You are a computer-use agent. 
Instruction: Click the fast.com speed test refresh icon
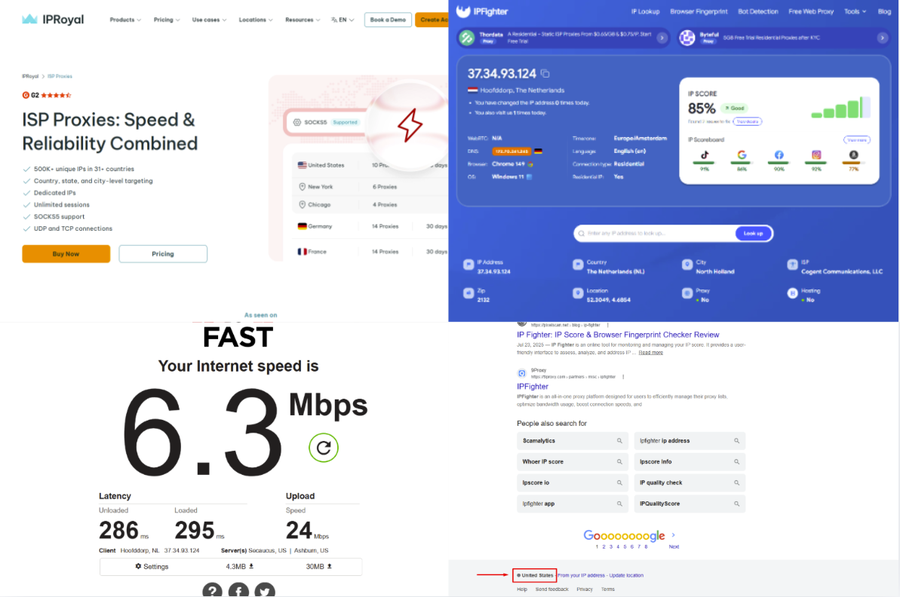pyautogui.click(x=324, y=448)
